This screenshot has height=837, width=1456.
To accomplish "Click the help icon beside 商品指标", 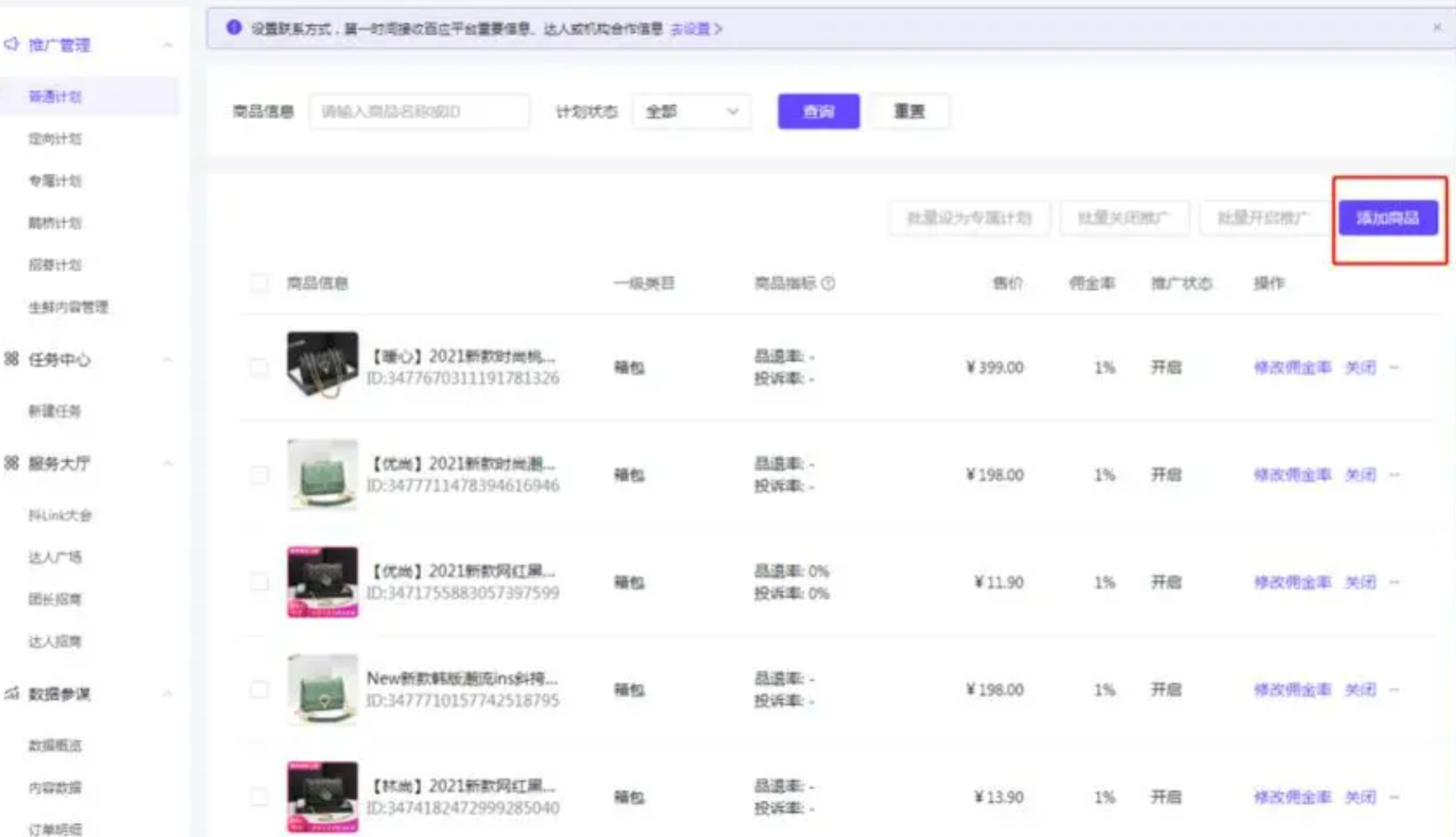I will [828, 283].
